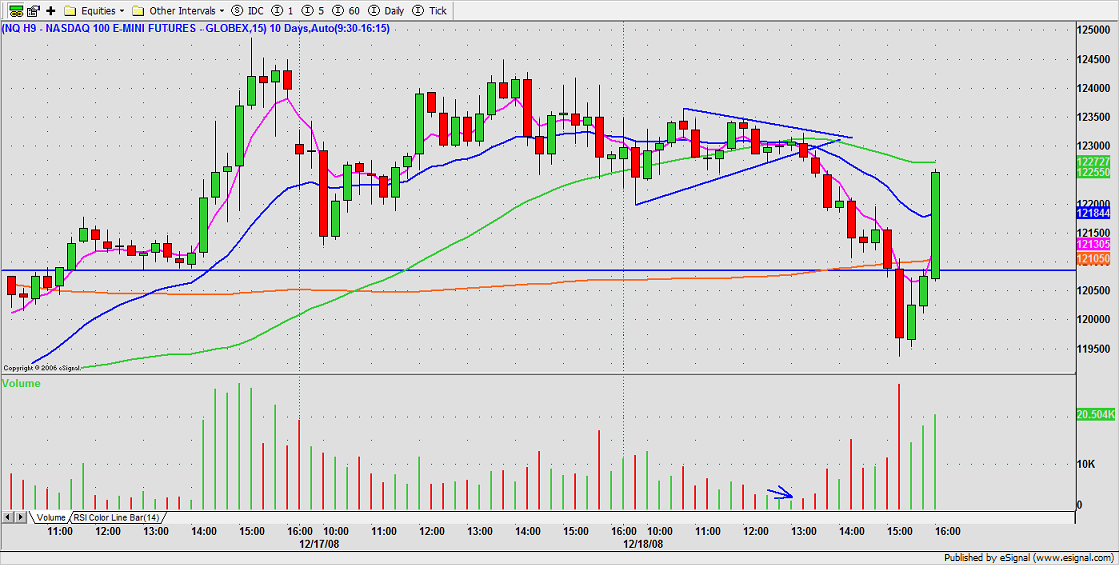Click the 122550 green price label
Image resolution: width=1119 pixels, height=565 pixels.
point(1092,173)
